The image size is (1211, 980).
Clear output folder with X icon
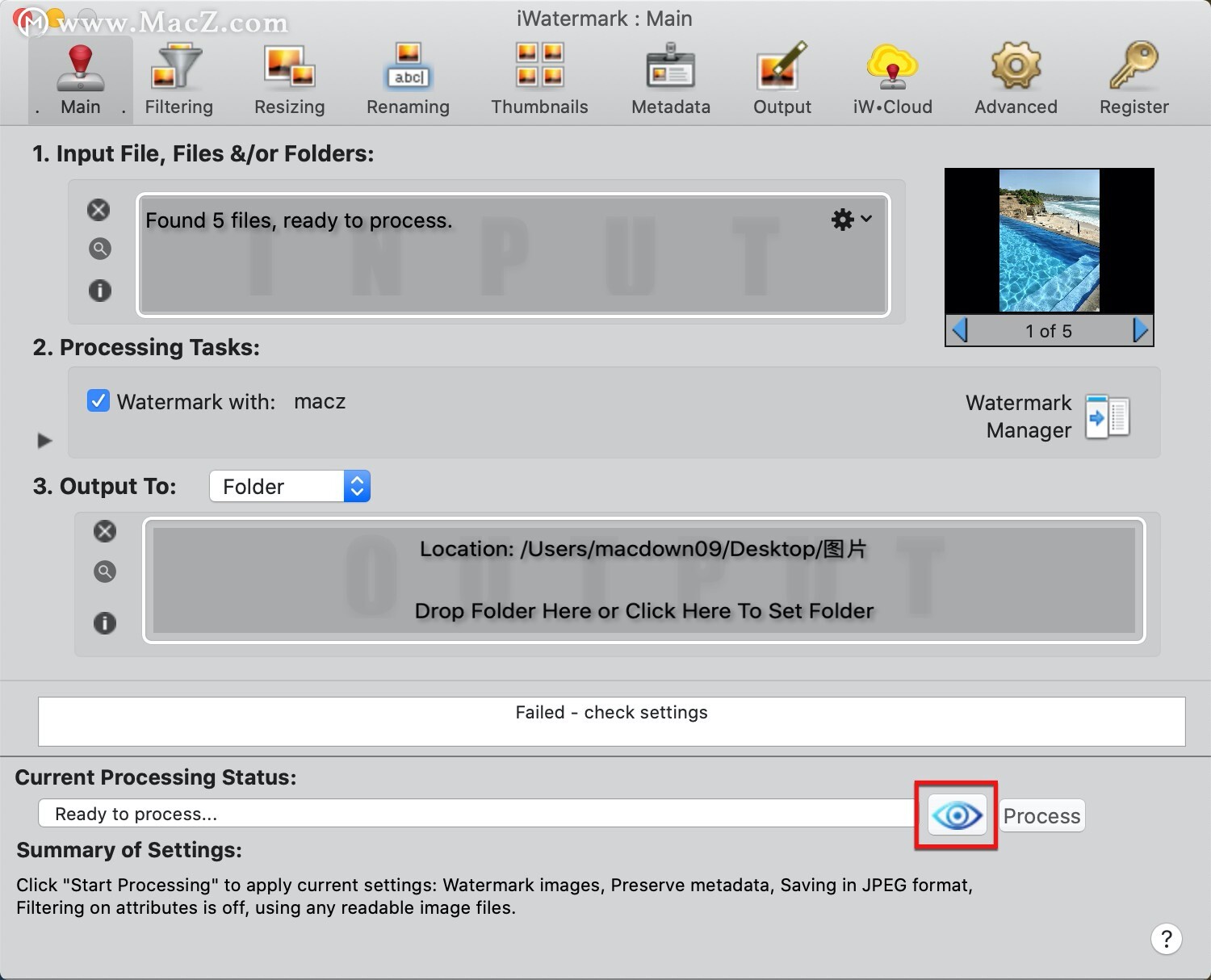(105, 531)
